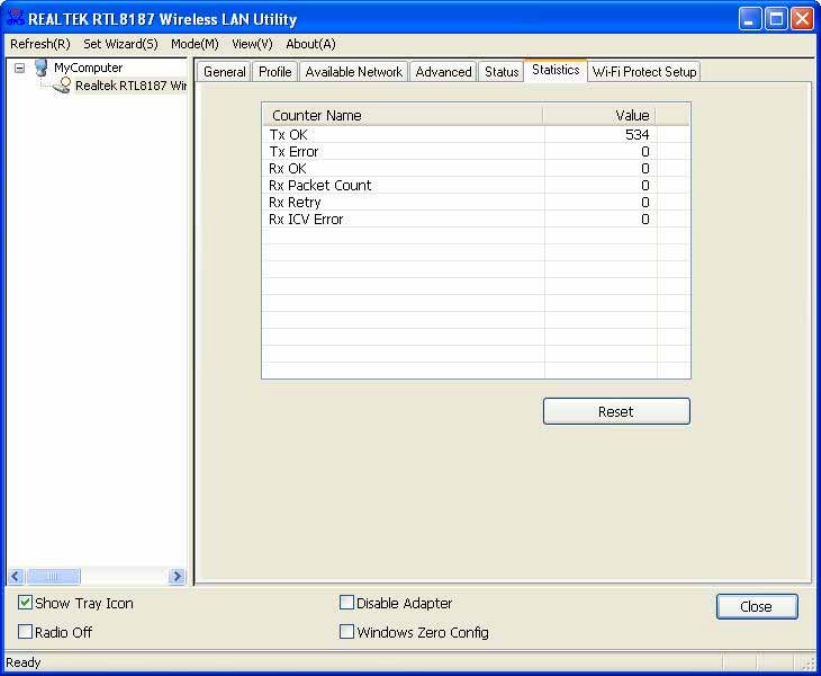
Task: Open the Set Wizard(S) menu
Action: (x=120, y=44)
